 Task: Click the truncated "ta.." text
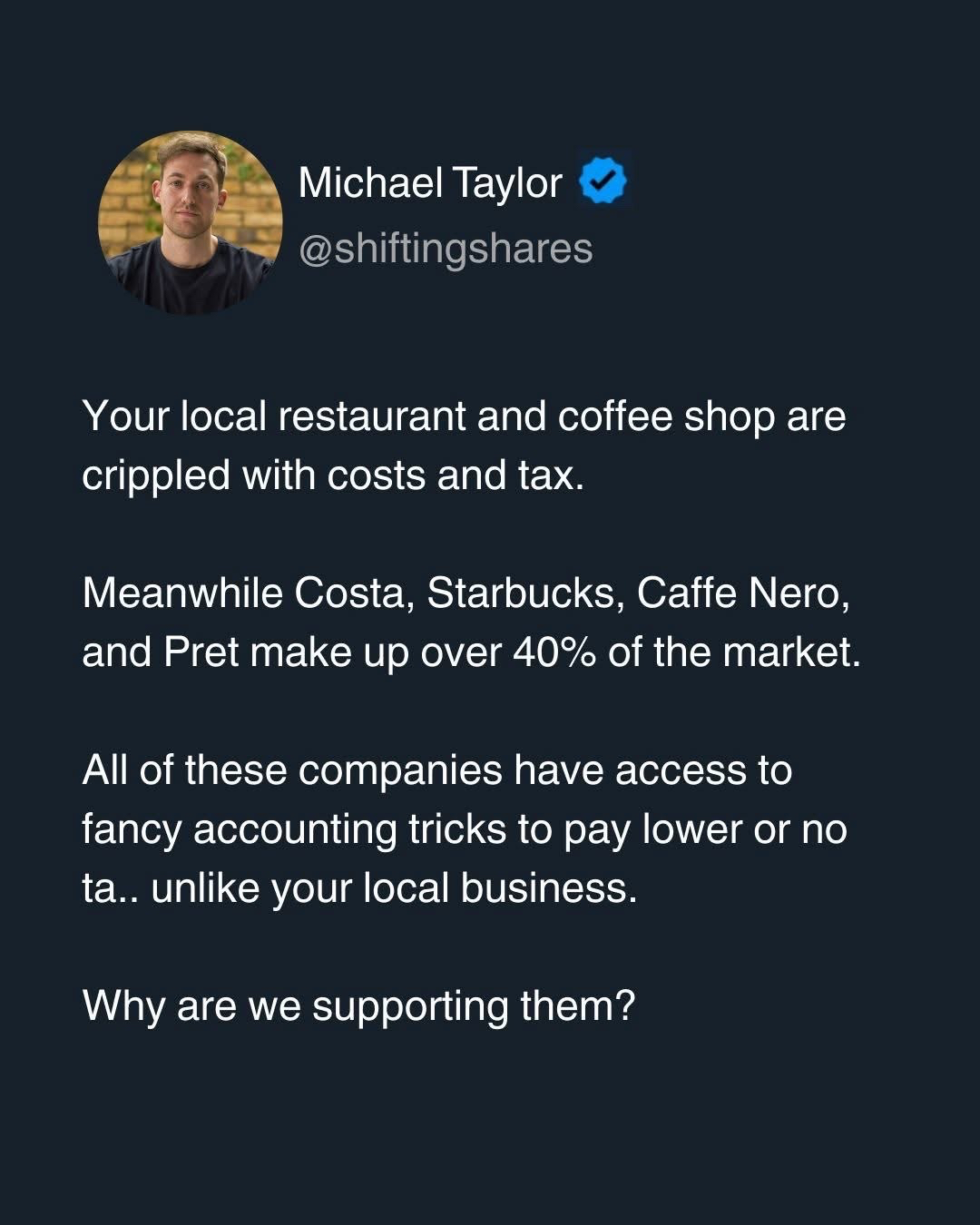[110, 888]
